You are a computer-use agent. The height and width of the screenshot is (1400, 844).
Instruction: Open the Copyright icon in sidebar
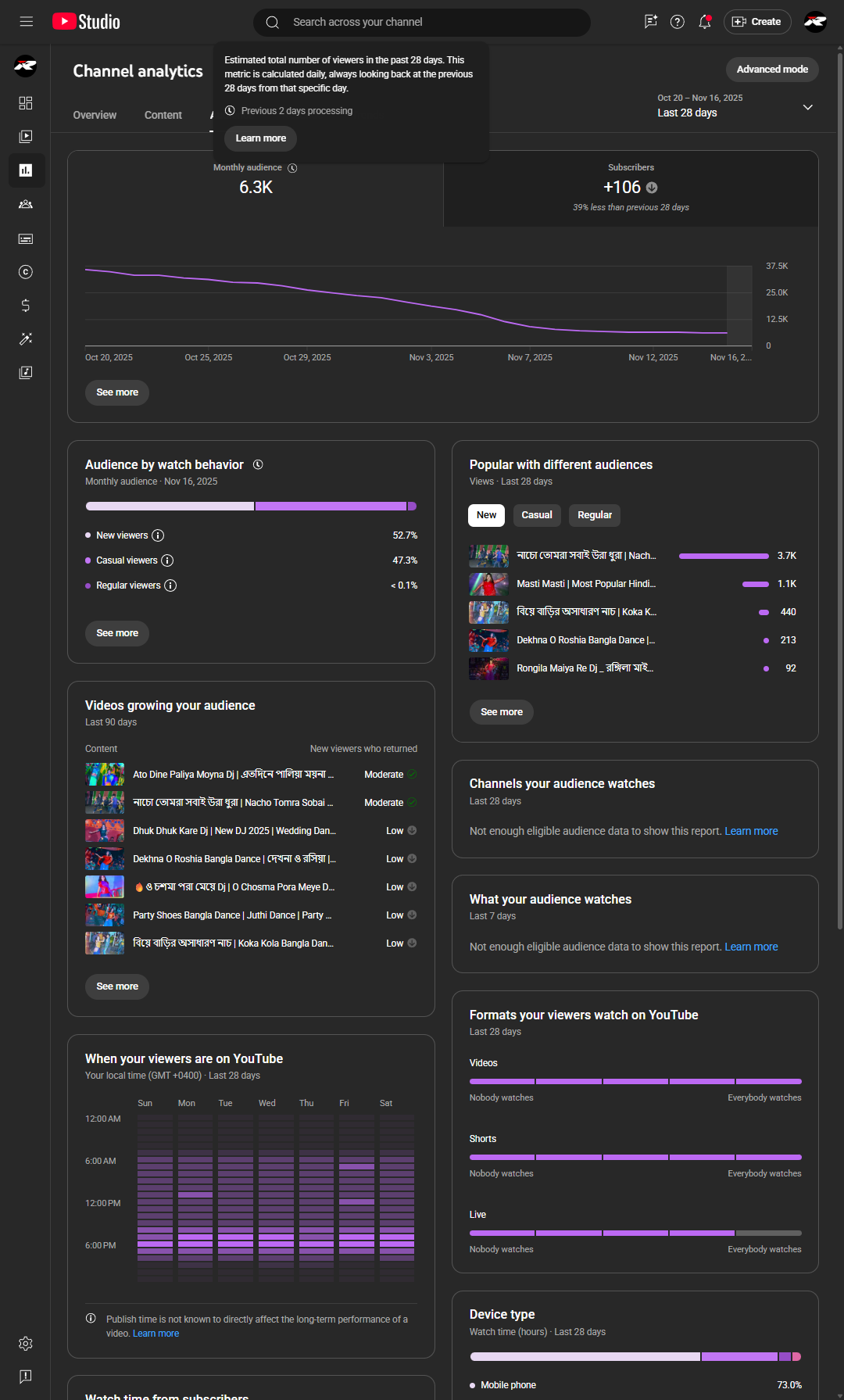(x=26, y=272)
